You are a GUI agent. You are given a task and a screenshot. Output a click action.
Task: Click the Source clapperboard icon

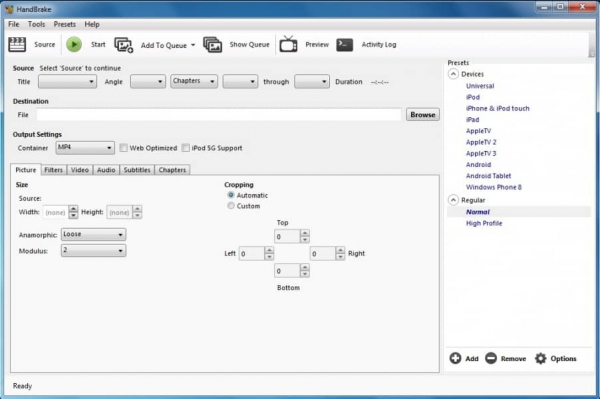click(17, 44)
